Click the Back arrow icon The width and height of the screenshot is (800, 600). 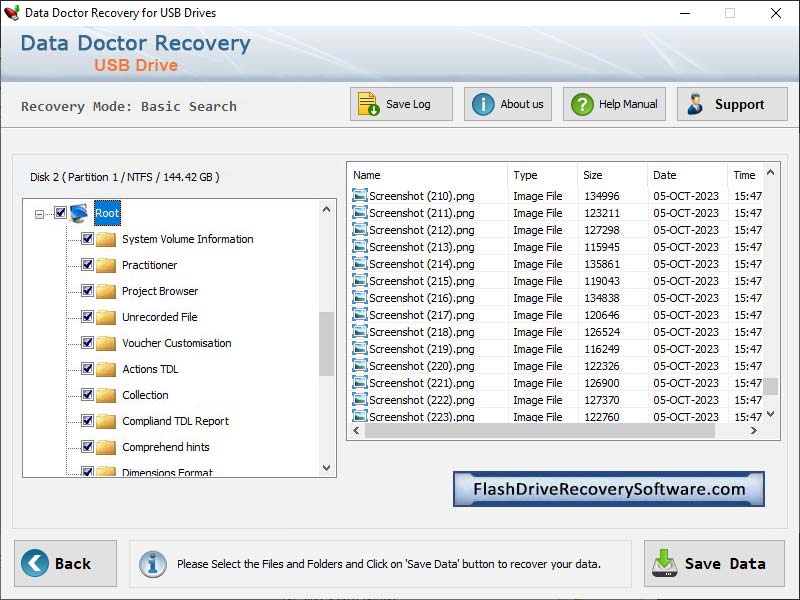click(35, 563)
